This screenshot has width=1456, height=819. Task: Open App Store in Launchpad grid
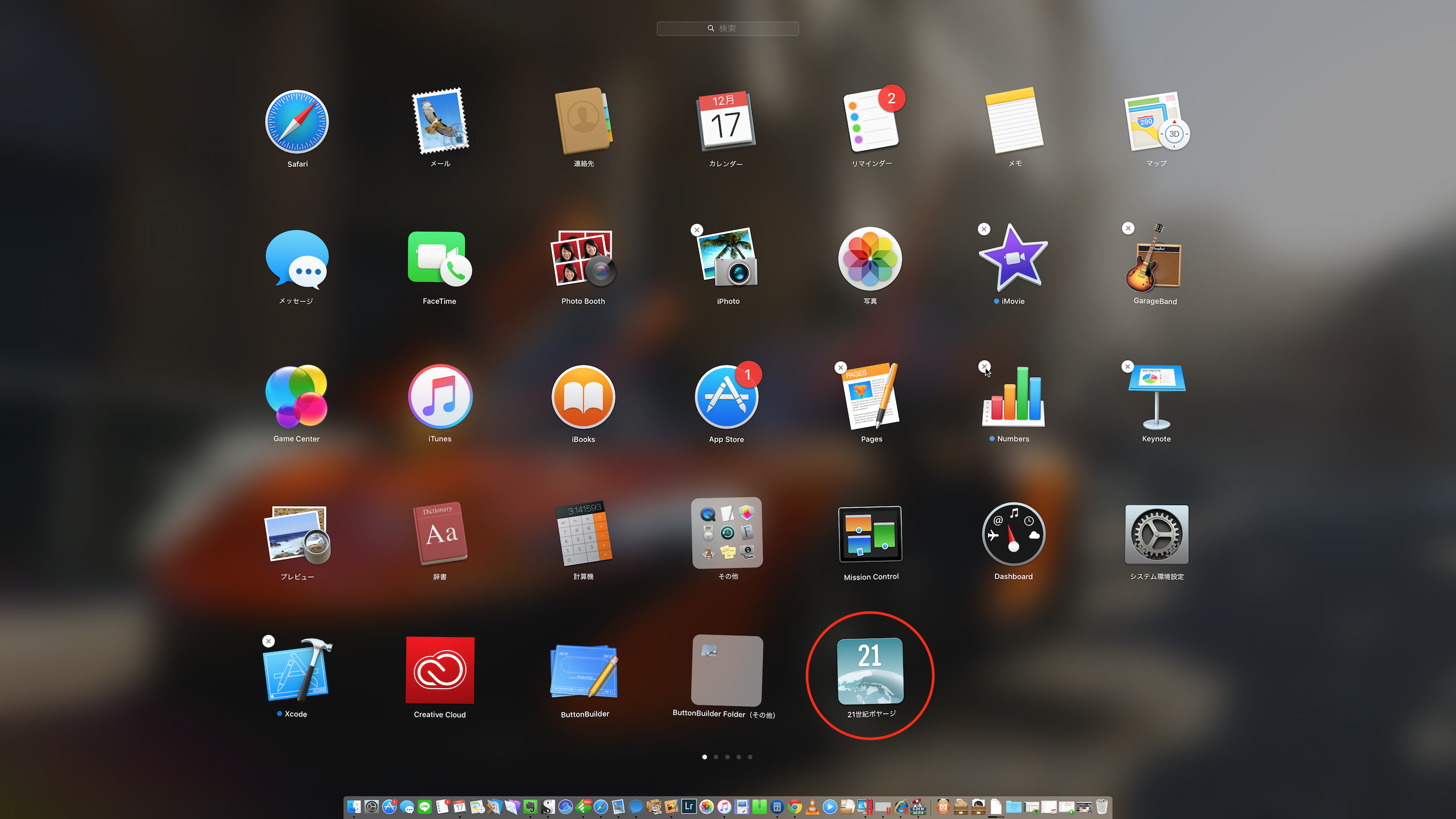pos(727,396)
